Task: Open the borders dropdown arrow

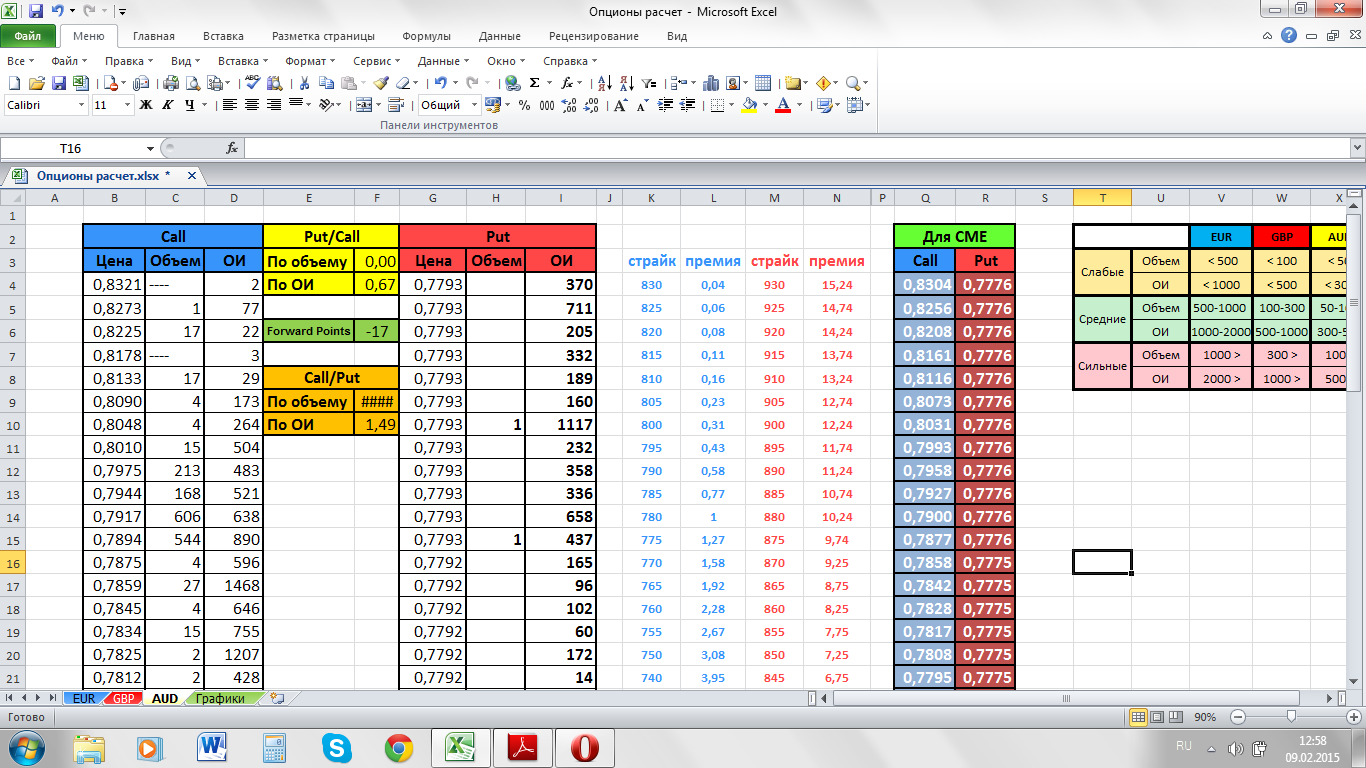Action: pos(731,105)
